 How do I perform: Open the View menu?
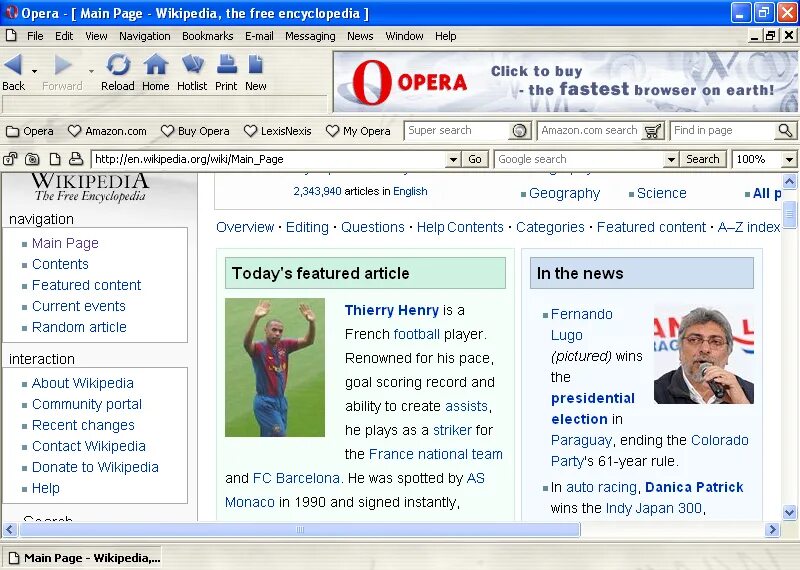96,36
